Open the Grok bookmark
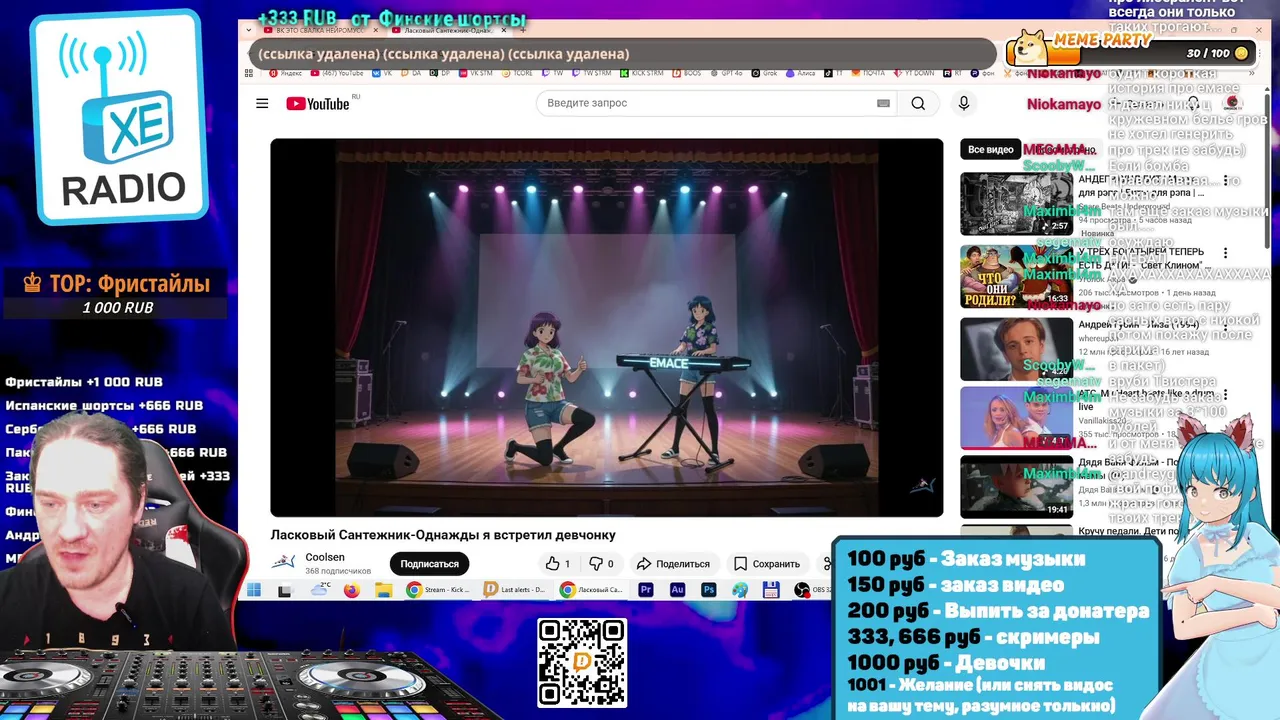Viewport: 1280px width, 720px height. [x=763, y=73]
